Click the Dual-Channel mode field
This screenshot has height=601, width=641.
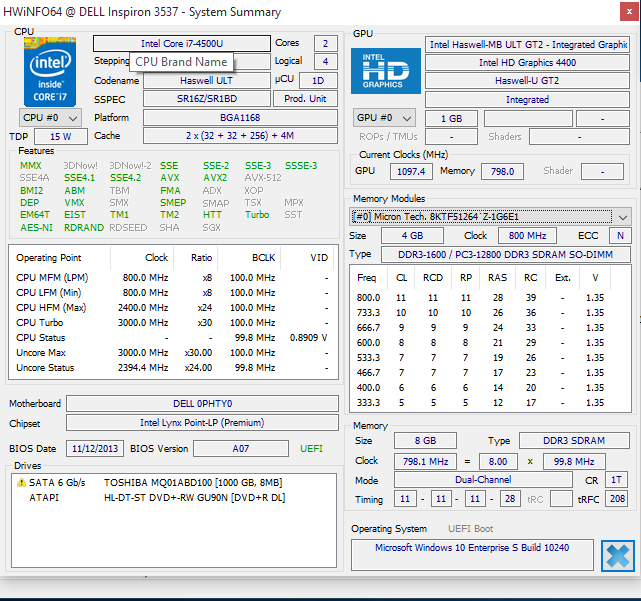pyautogui.click(x=483, y=480)
